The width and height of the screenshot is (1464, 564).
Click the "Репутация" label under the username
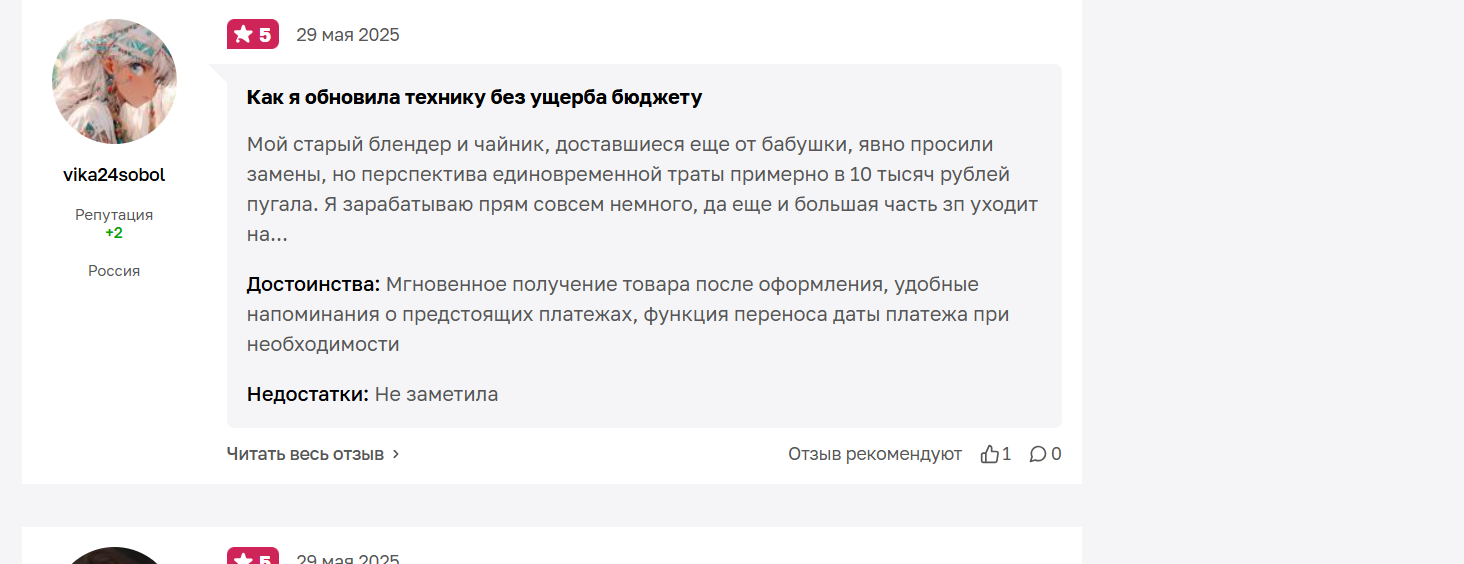tap(114, 215)
